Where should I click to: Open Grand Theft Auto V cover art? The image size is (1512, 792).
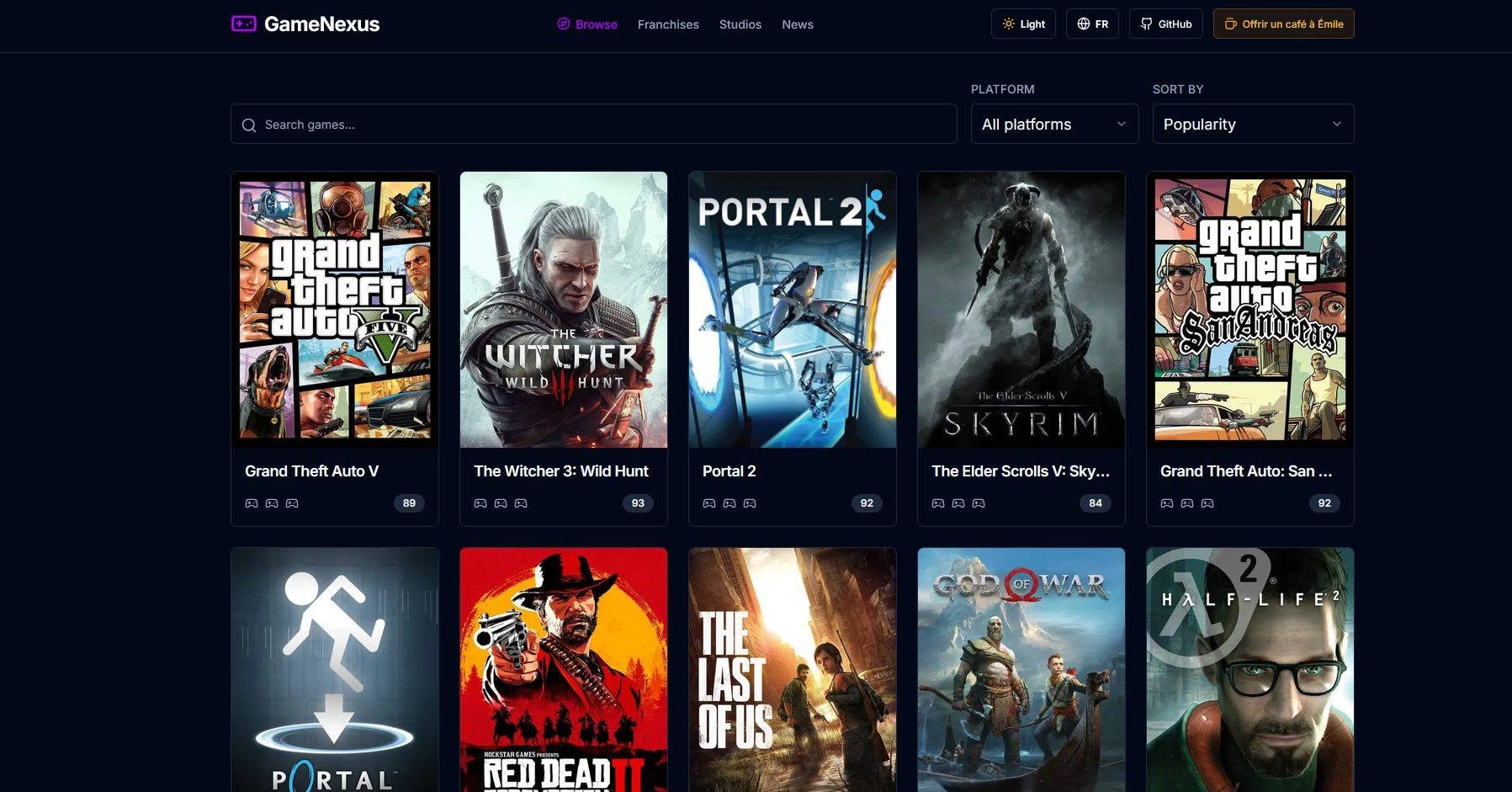[x=335, y=310]
